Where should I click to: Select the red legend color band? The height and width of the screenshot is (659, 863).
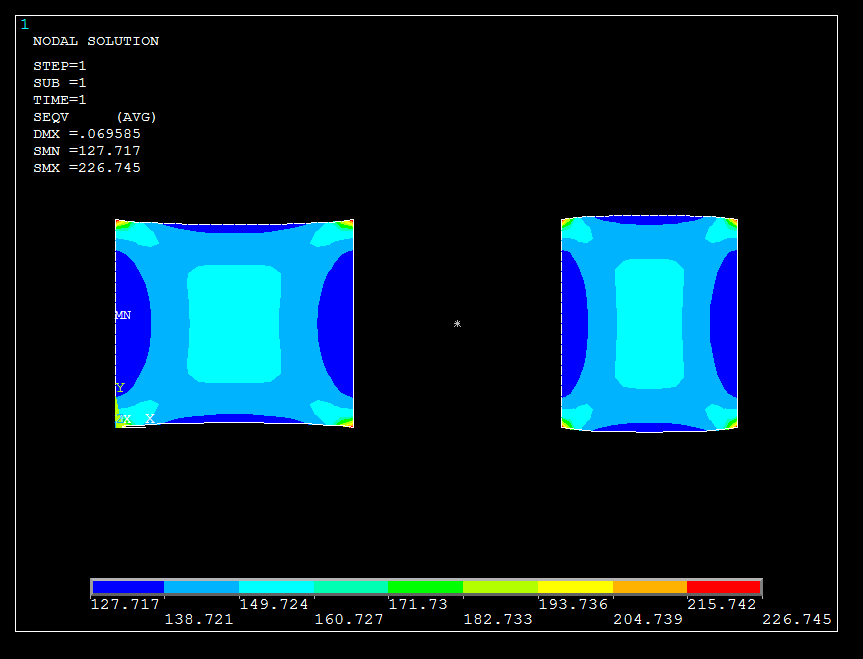click(724, 587)
